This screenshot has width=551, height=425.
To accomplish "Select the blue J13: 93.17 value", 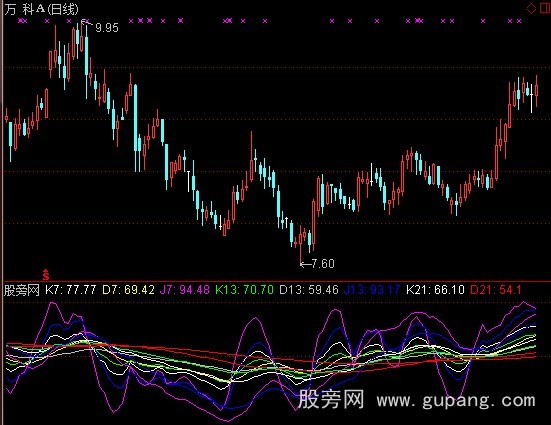I will click(x=372, y=290).
